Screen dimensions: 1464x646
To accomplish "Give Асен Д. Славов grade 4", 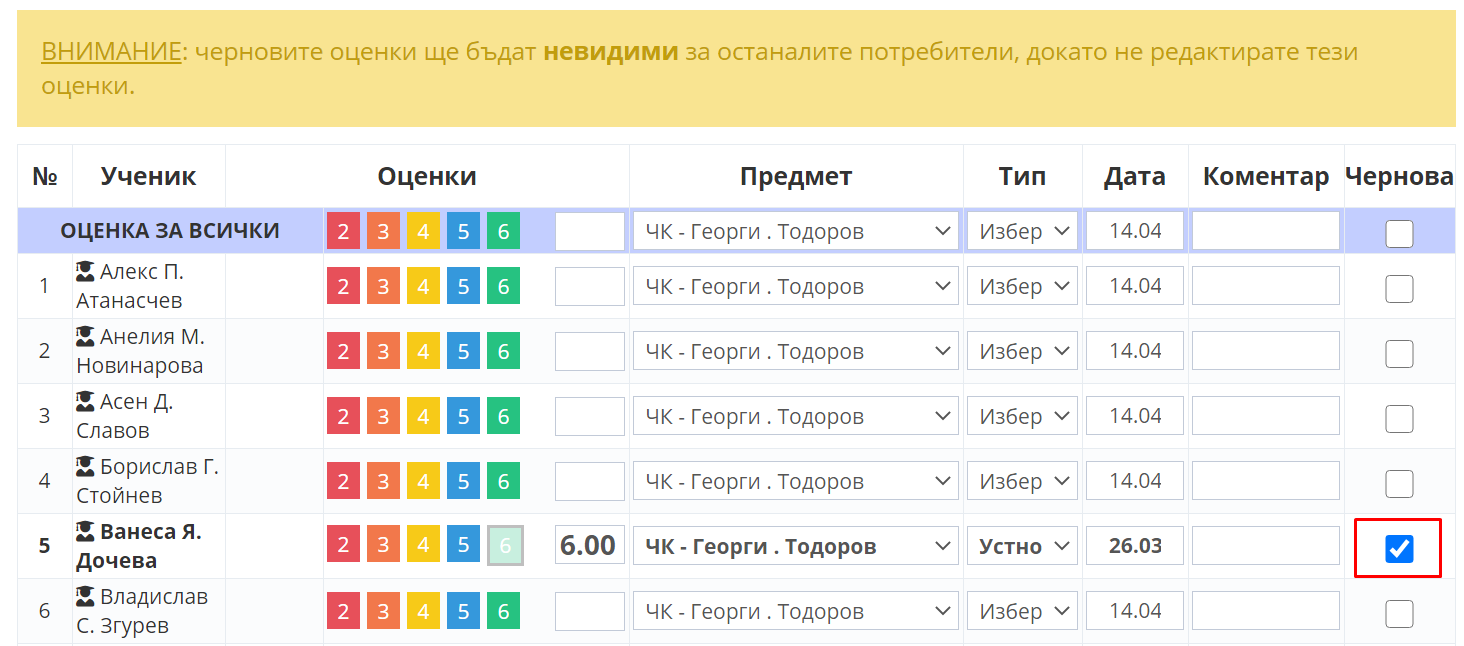I will pos(423,417).
